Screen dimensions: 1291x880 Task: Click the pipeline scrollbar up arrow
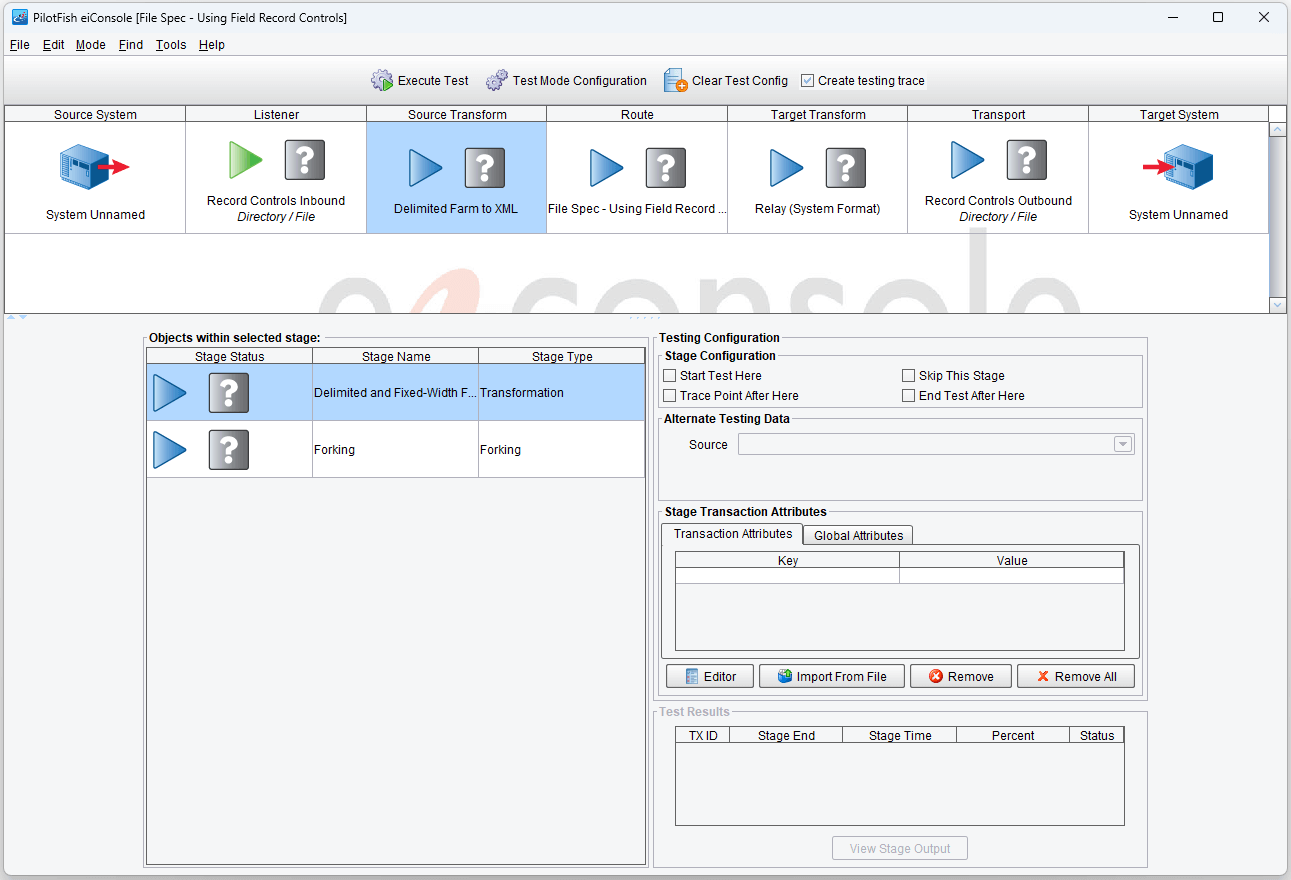tap(1277, 130)
